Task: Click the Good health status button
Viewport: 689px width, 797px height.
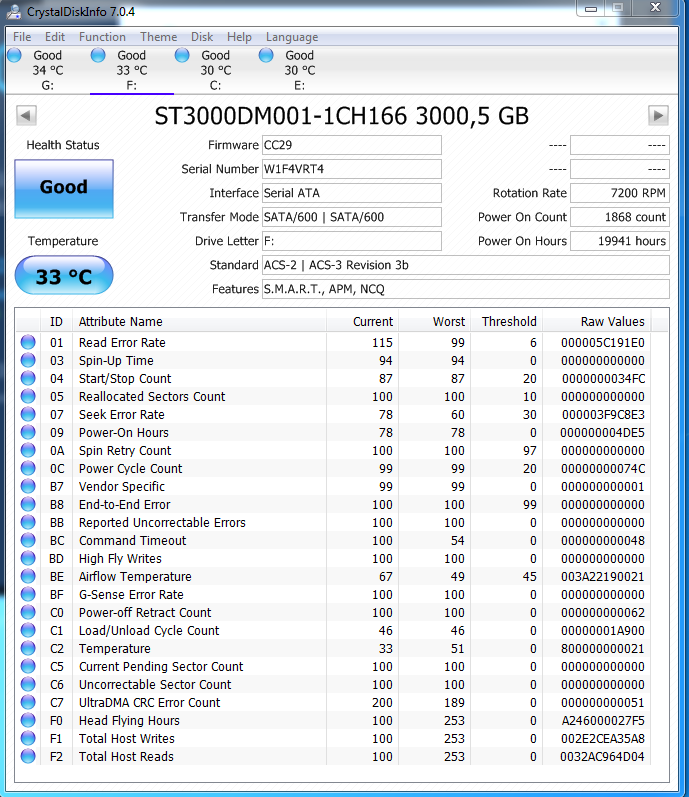Action: coord(64,188)
